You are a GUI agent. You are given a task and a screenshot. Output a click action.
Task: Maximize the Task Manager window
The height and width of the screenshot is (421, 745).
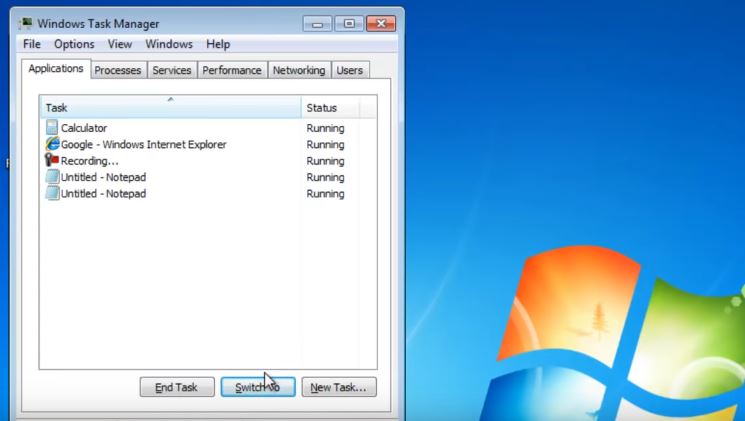349,24
